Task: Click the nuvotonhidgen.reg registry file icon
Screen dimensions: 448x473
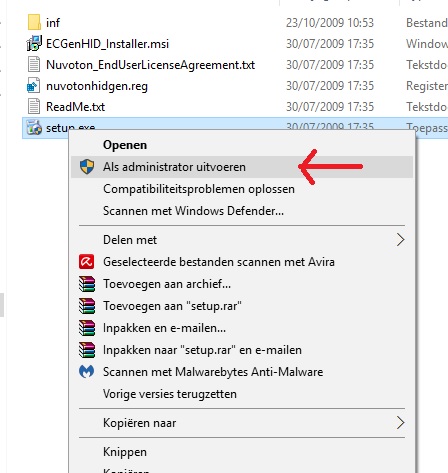Action: [34, 86]
